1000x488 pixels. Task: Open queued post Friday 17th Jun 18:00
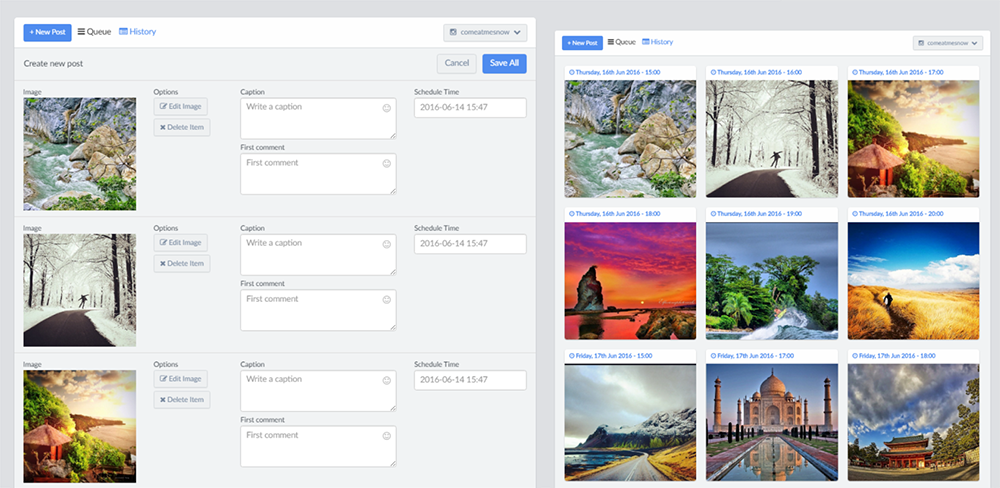coord(913,422)
